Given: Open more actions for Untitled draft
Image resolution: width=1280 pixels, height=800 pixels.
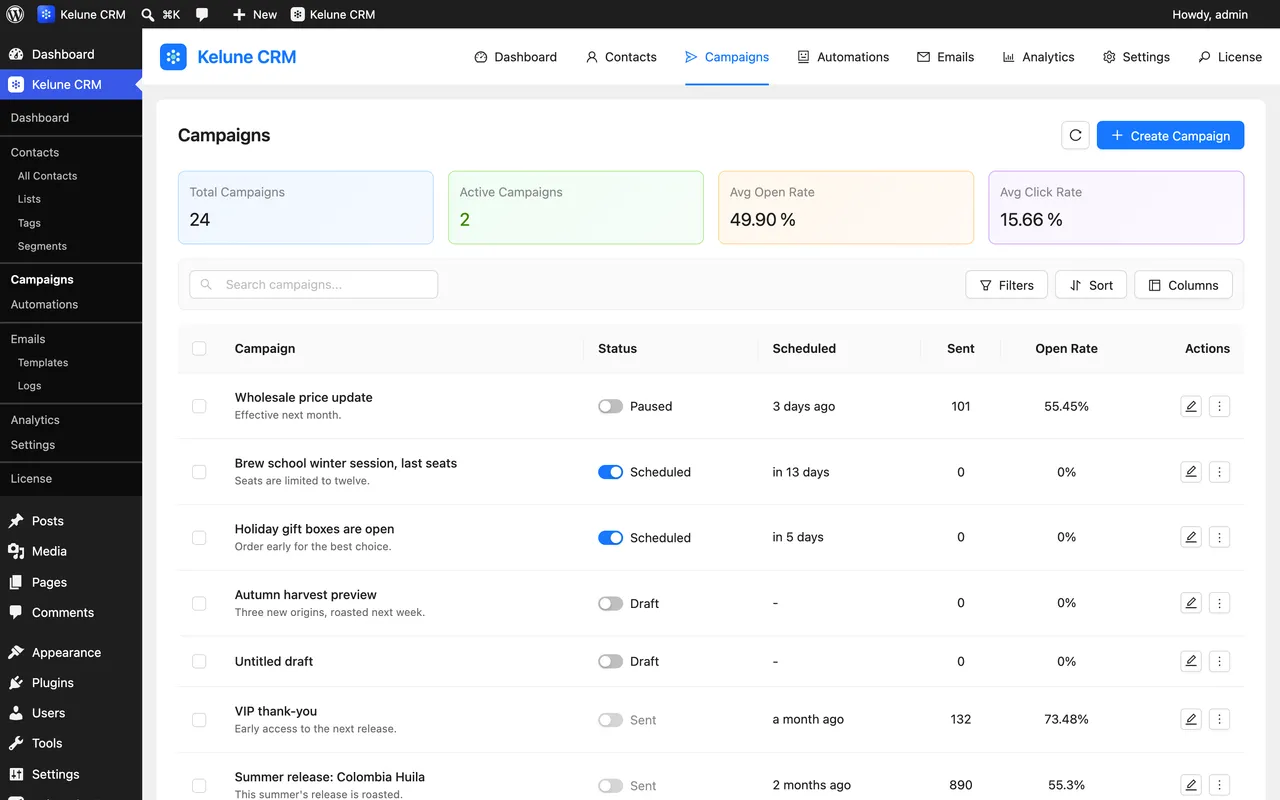Looking at the screenshot, I should click(x=1219, y=661).
